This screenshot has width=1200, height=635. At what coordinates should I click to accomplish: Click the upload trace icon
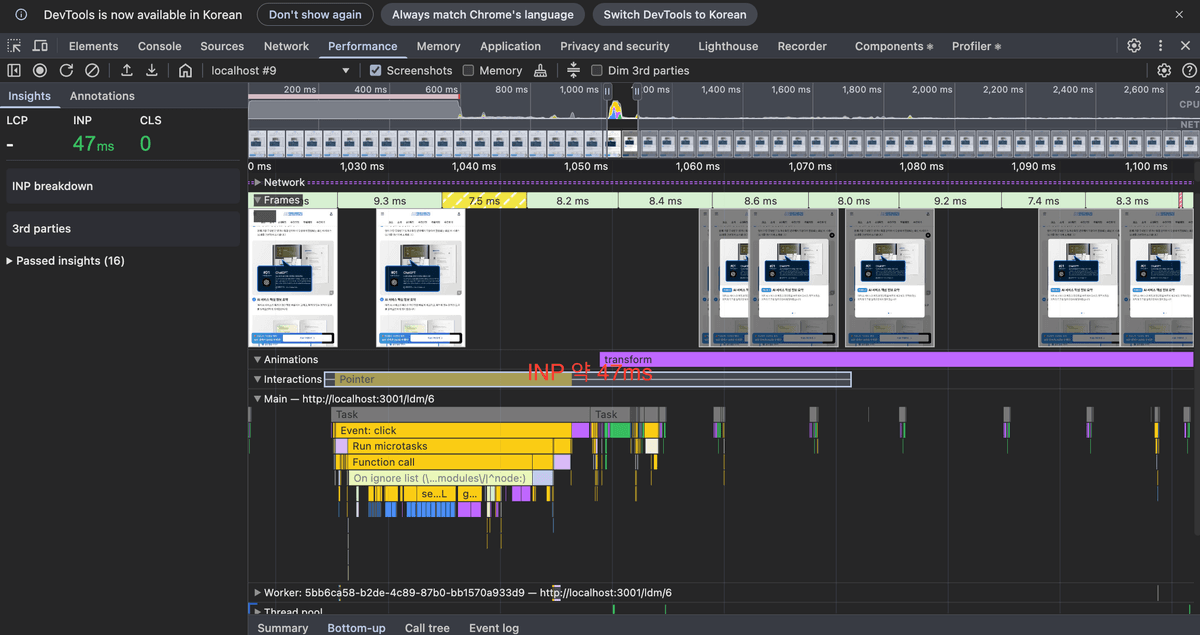pos(127,71)
